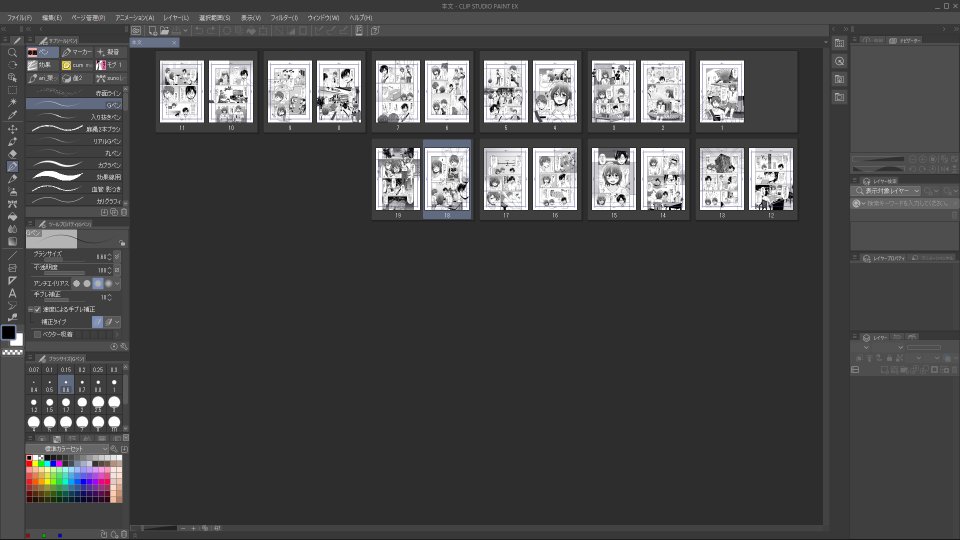The width and height of the screenshot is (960, 540).
Task: Toggle brush size dynamics button beside ブラシサイズ
Action: (x=118, y=256)
